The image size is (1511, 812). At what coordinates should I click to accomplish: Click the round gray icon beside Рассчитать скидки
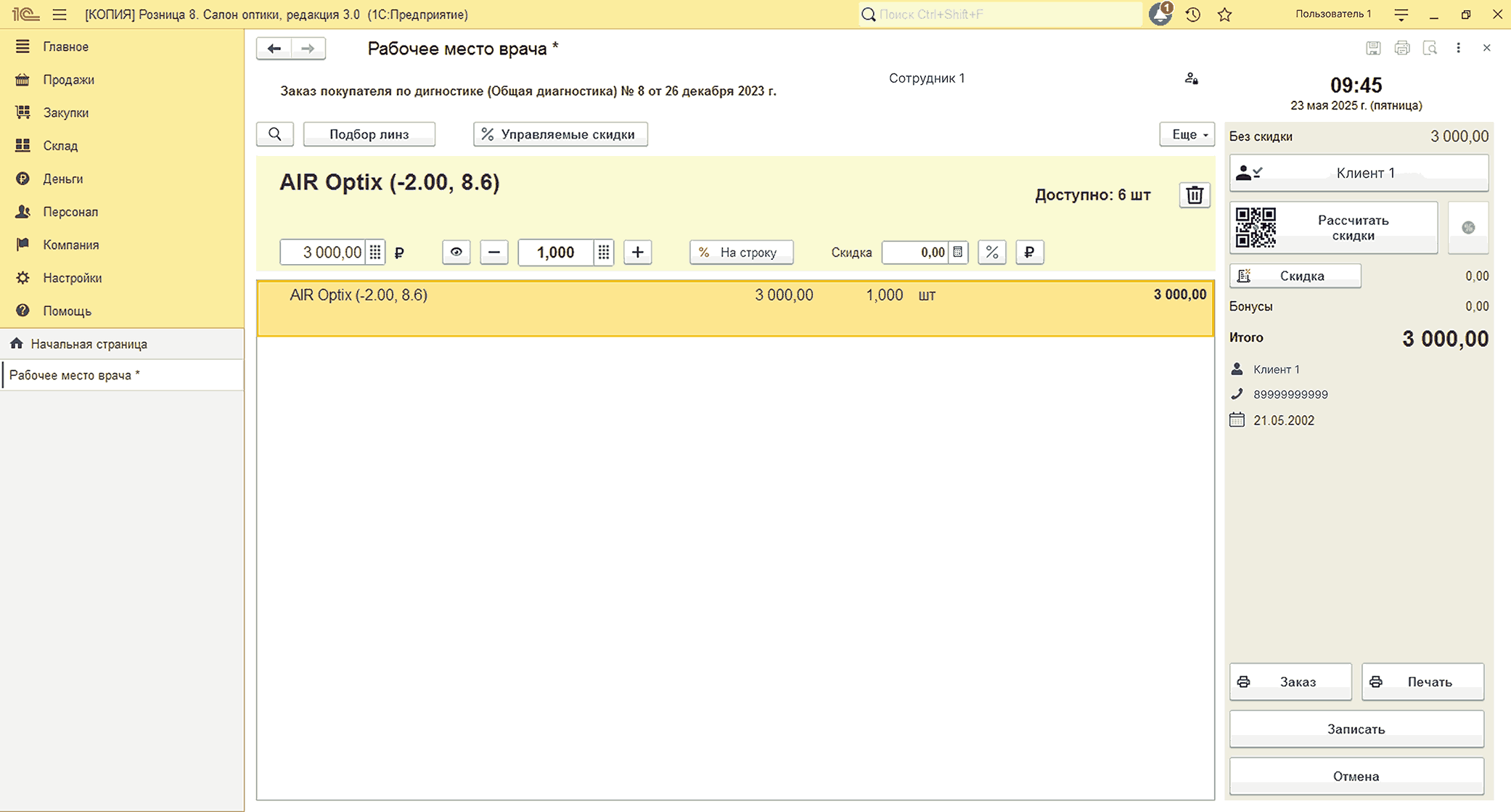tap(1468, 228)
